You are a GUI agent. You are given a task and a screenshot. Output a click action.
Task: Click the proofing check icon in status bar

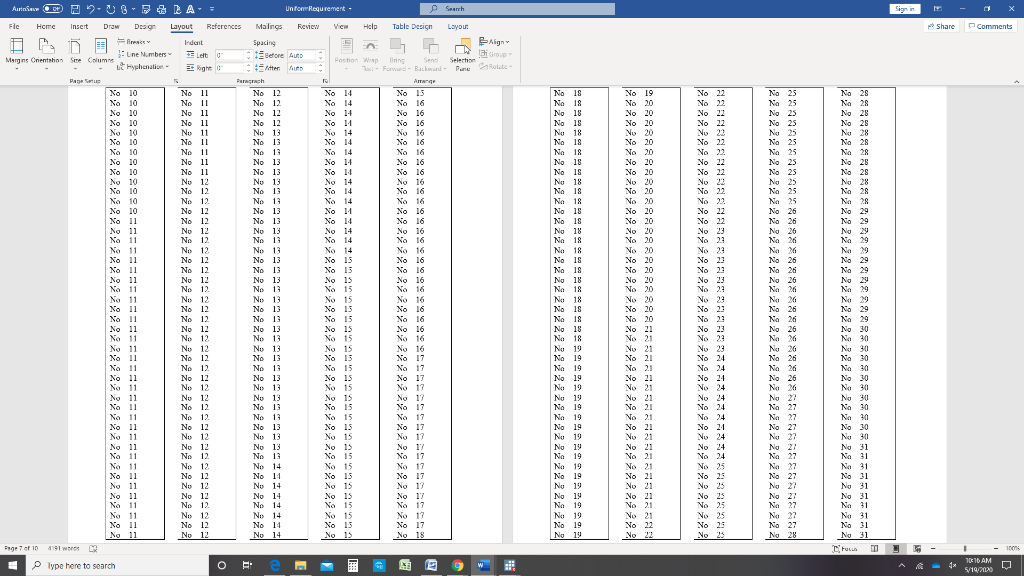pyautogui.click(x=93, y=549)
